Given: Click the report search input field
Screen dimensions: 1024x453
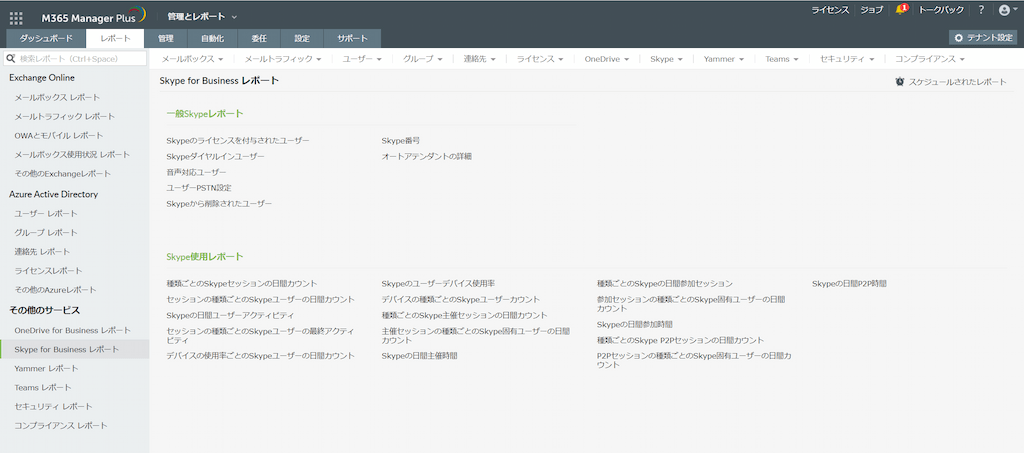Looking at the screenshot, I should (x=80, y=59).
